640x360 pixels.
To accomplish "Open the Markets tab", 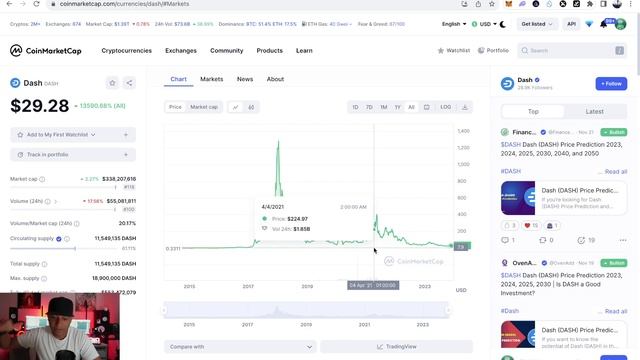I will [x=211, y=79].
